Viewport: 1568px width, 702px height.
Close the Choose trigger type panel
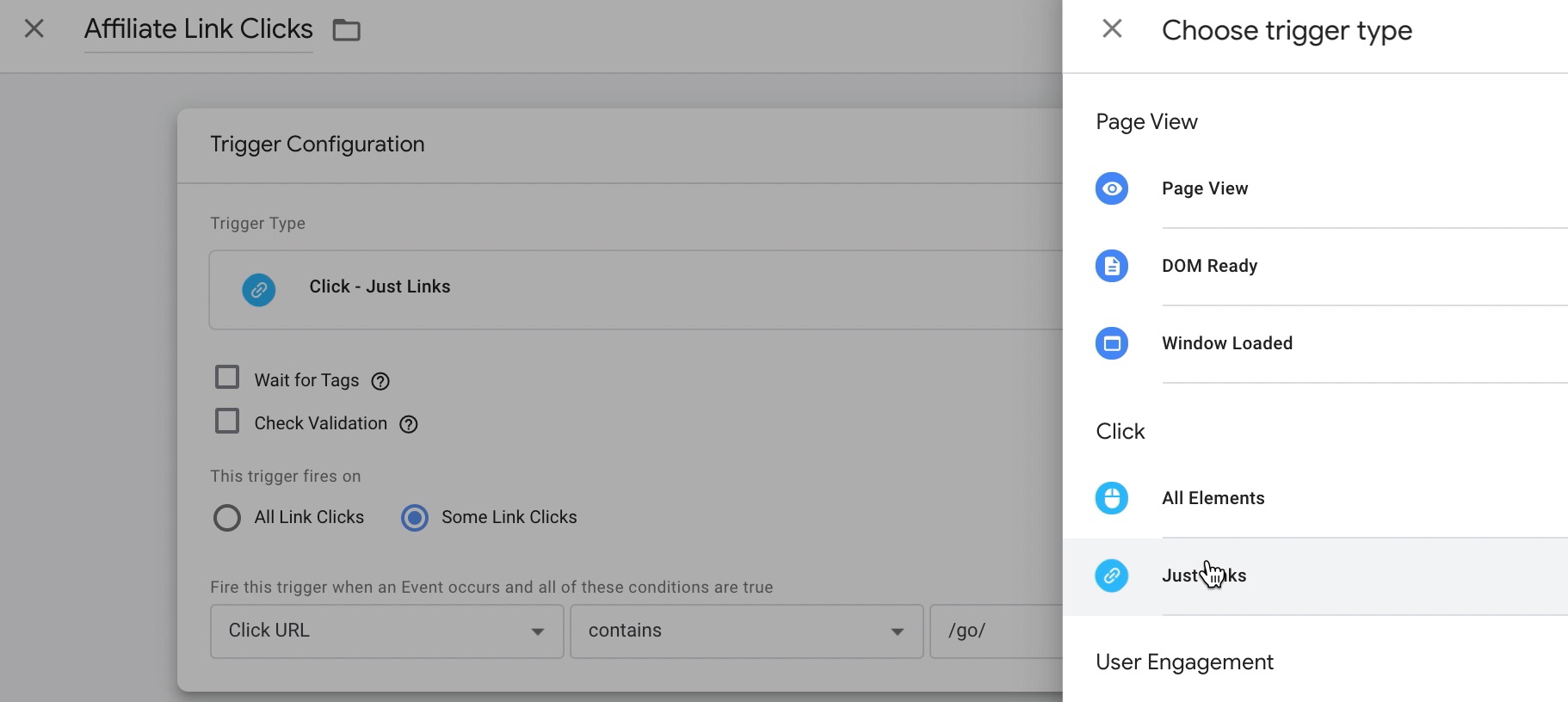coord(1112,29)
